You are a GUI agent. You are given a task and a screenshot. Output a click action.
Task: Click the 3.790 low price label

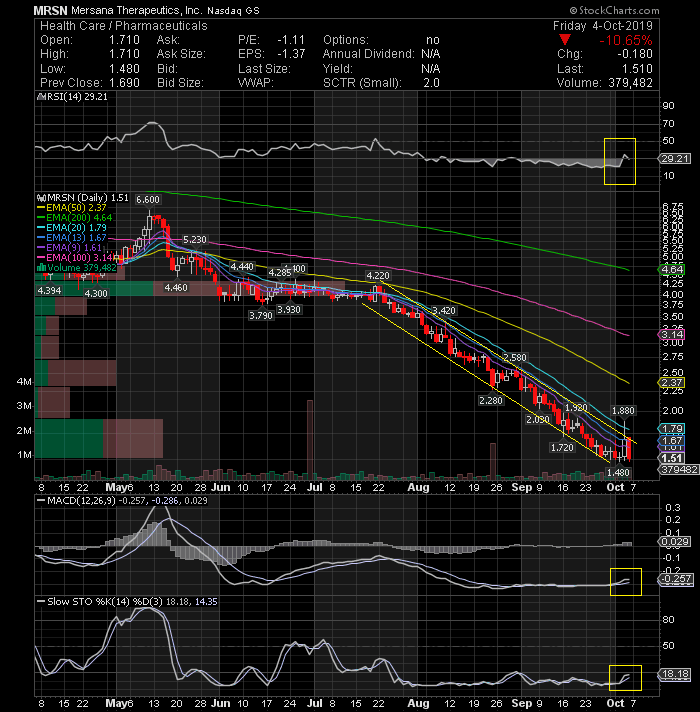click(261, 315)
